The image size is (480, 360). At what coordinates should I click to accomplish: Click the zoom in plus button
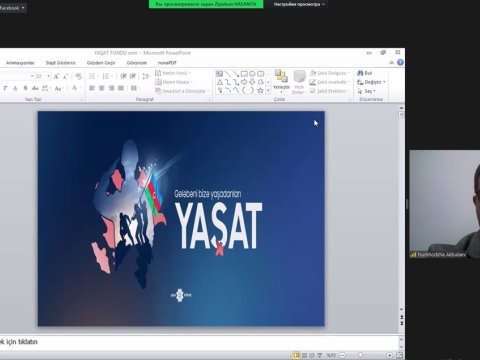(389, 355)
